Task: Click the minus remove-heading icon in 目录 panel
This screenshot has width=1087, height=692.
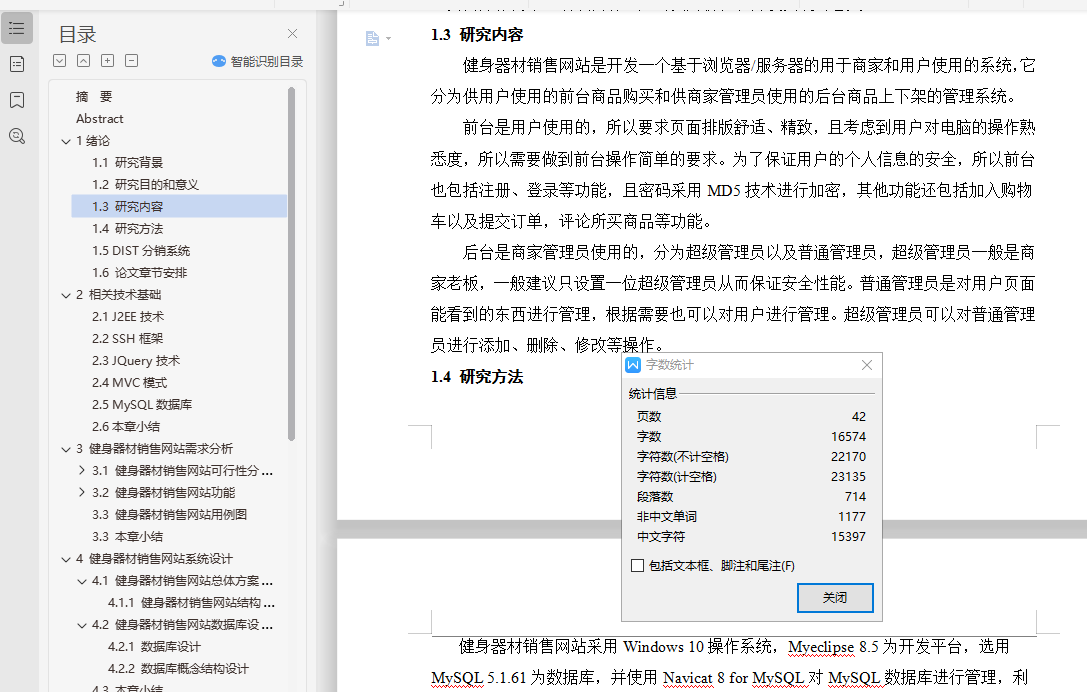Action: 132,60
